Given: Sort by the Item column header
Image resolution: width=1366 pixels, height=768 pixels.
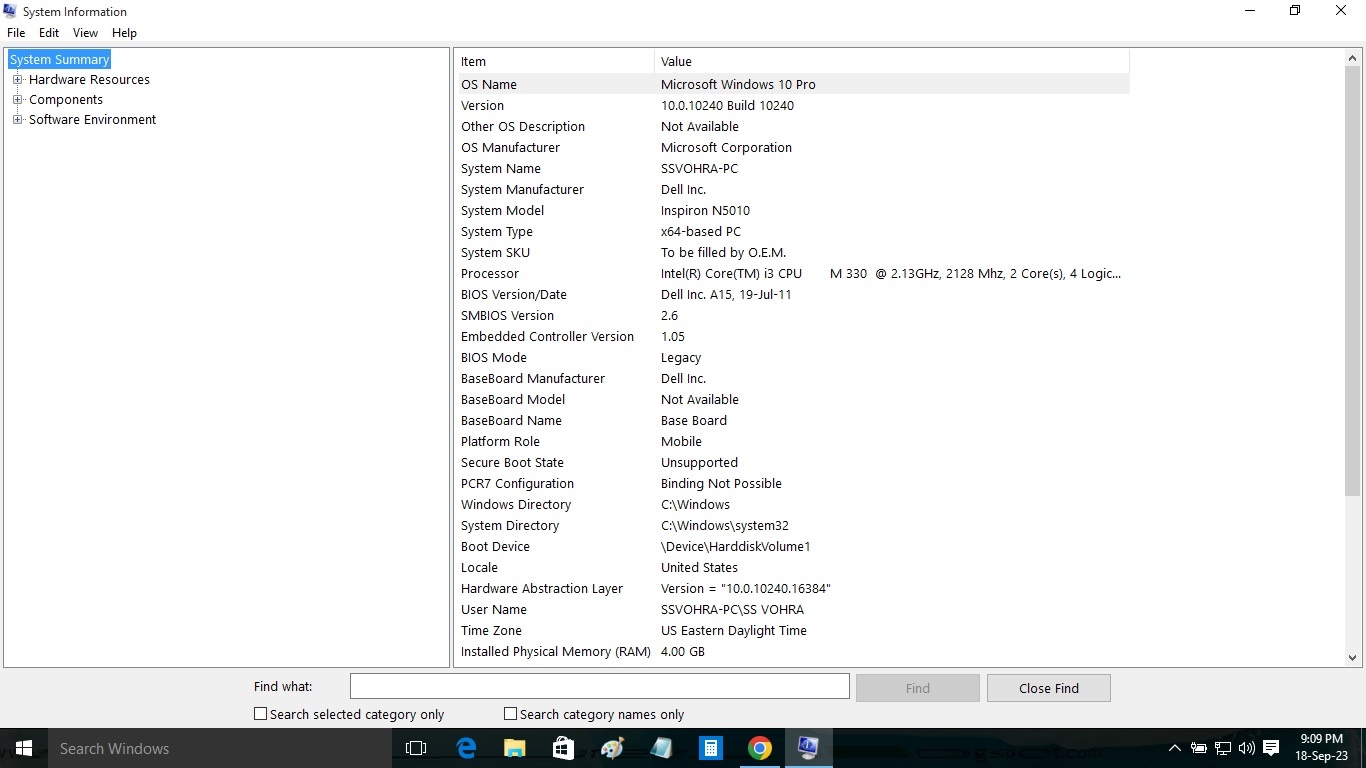Looking at the screenshot, I should 555,62.
